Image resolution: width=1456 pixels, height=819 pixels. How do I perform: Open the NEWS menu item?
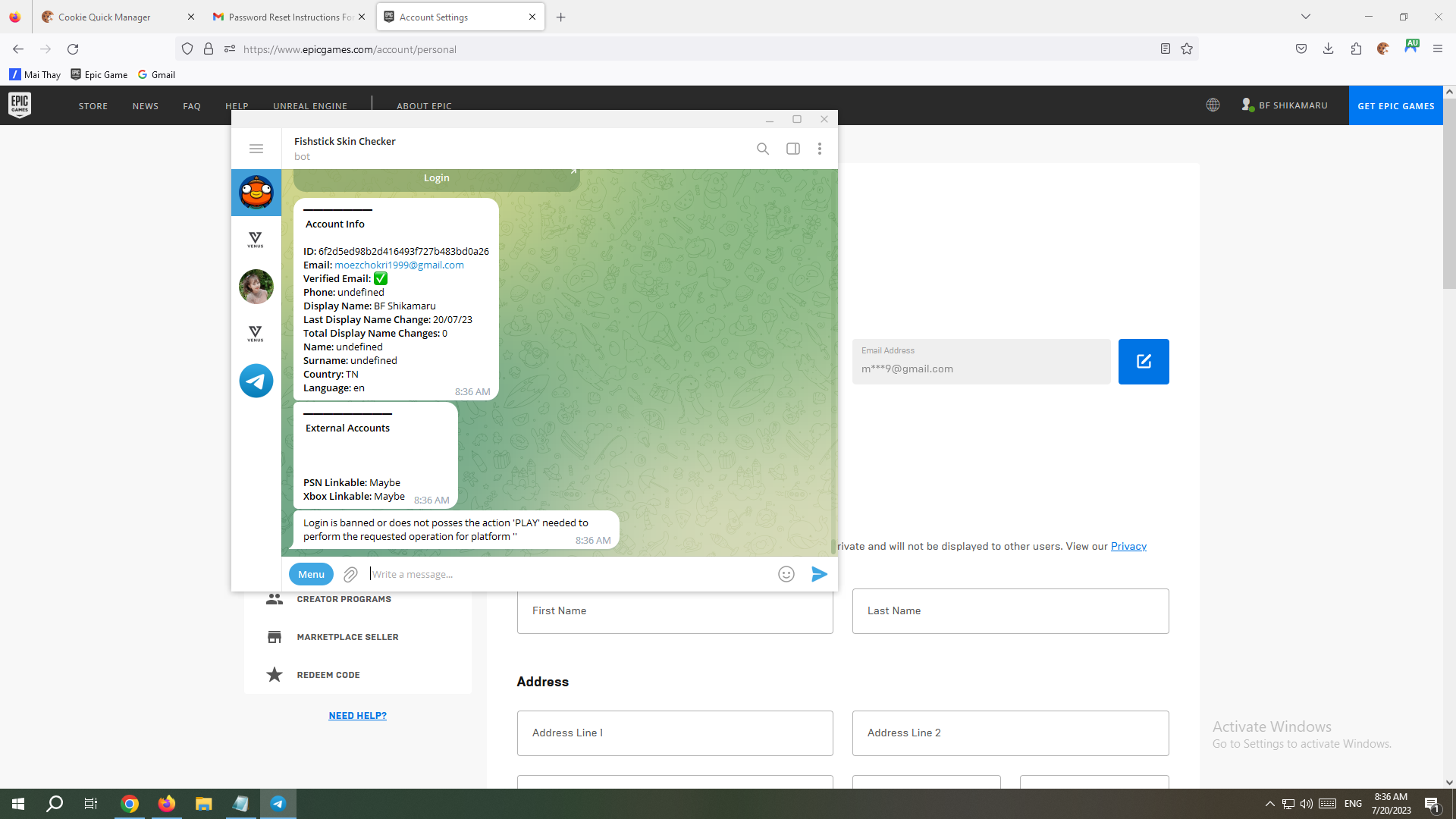pos(146,106)
